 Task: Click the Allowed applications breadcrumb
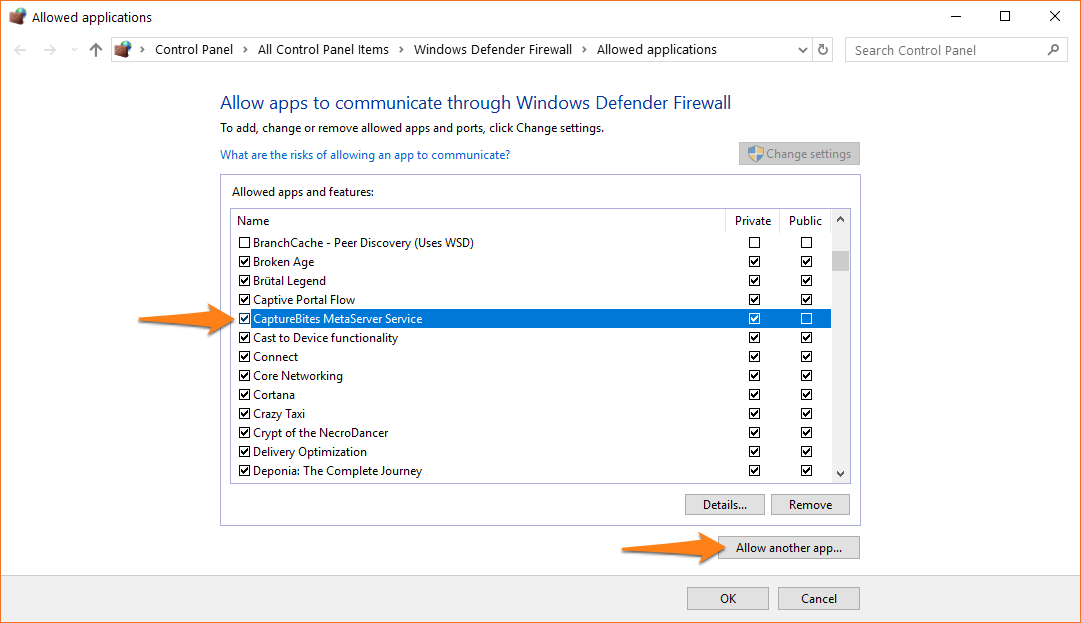(657, 50)
